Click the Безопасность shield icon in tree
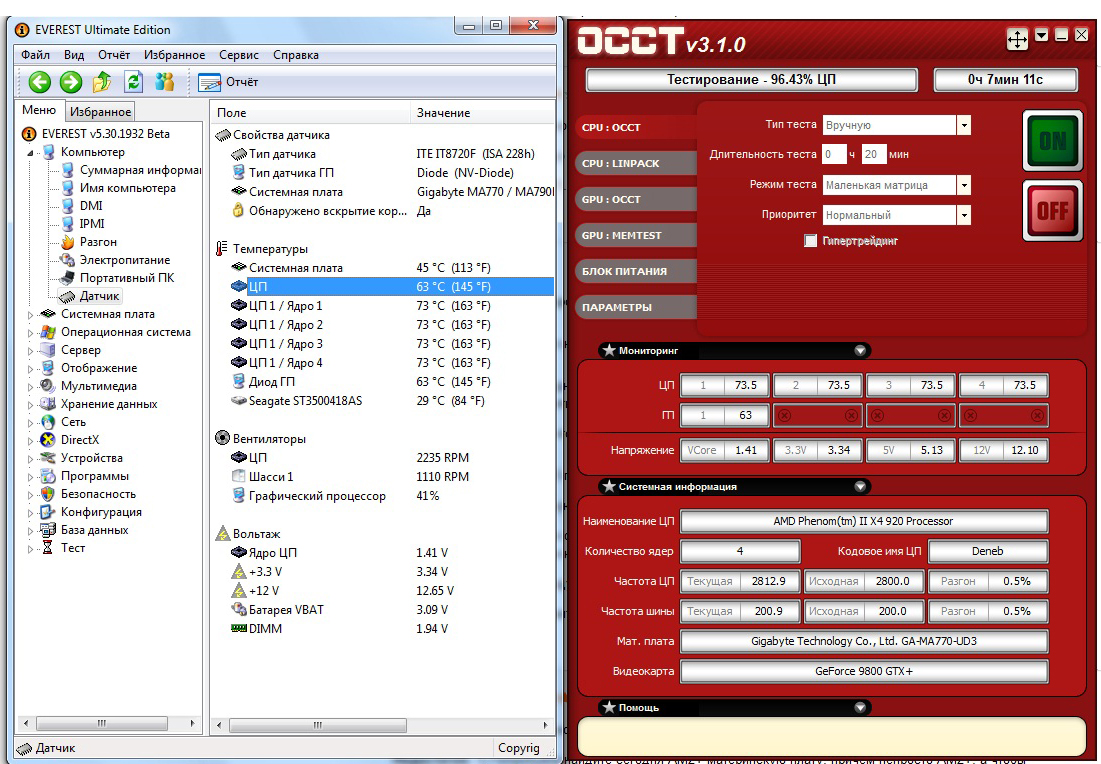The image size is (1101, 764). coord(48,494)
